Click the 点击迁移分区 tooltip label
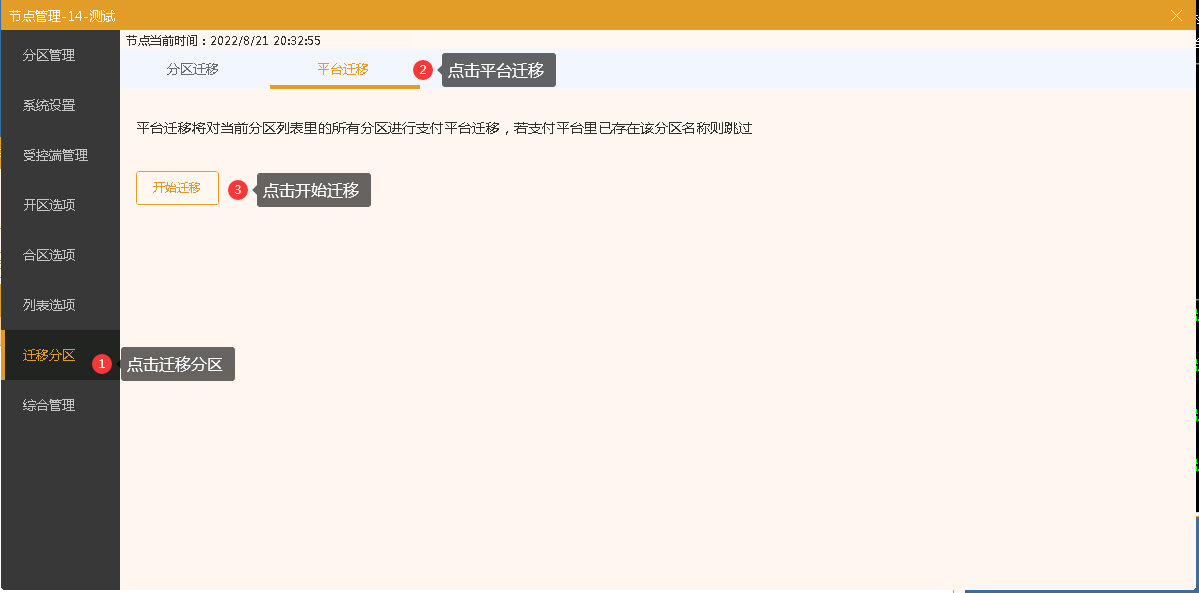Image resolution: width=1199 pixels, height=593 pixels. coord(178,364)
